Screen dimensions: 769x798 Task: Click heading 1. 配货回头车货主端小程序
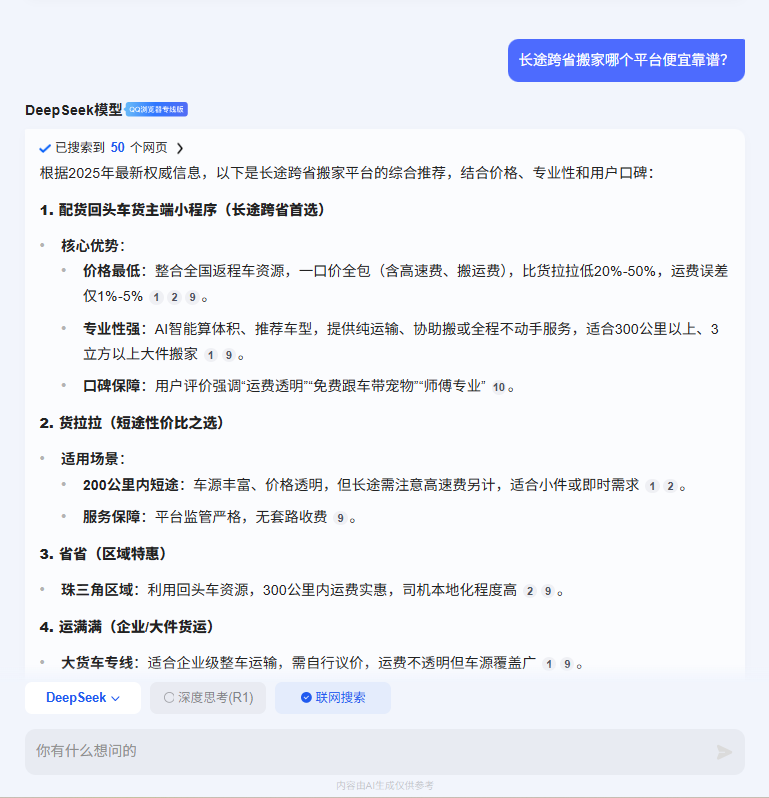182,210
